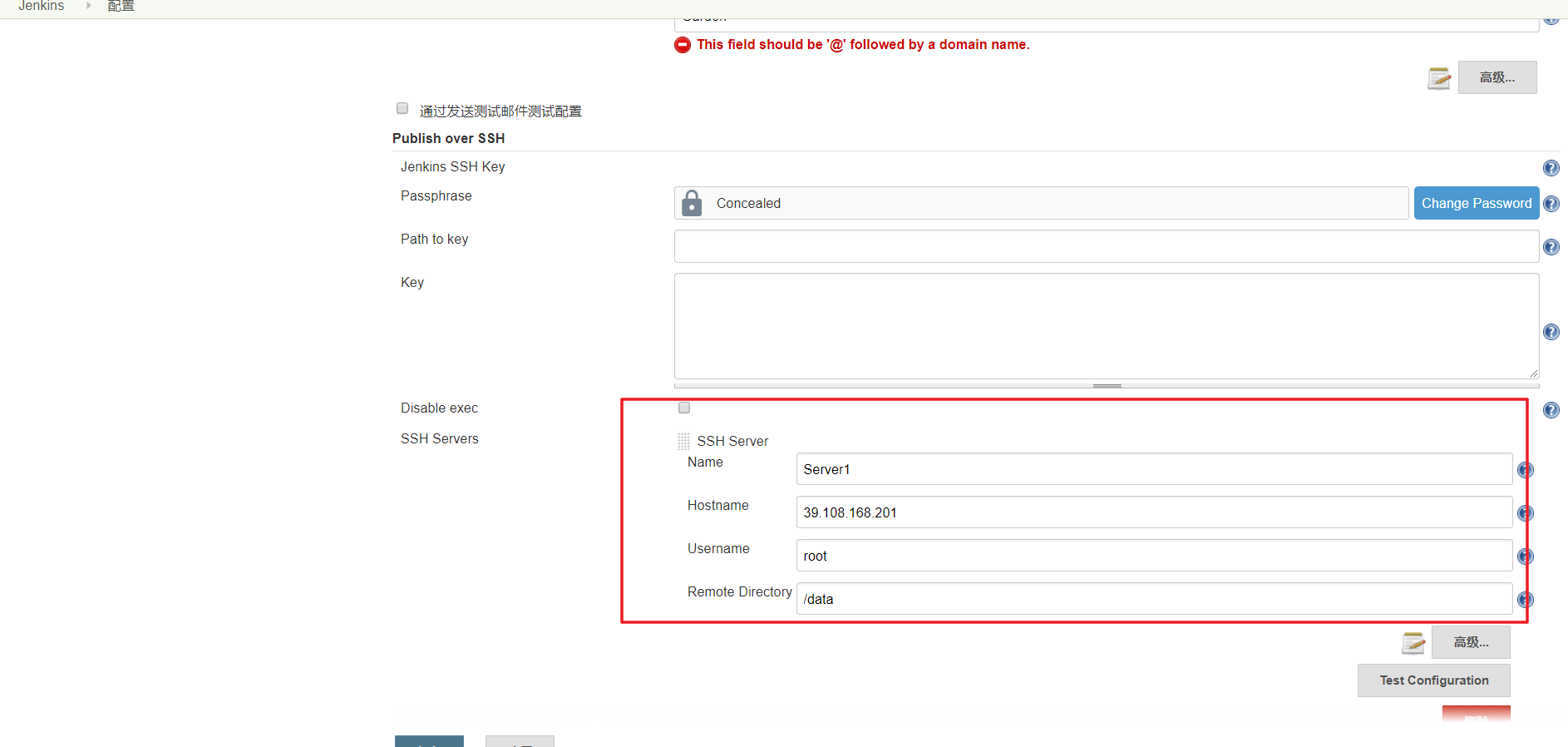The height and width of the screenshot is (747, 1568).
Task: Show help for the Username field
Action: pos(1525,557)
